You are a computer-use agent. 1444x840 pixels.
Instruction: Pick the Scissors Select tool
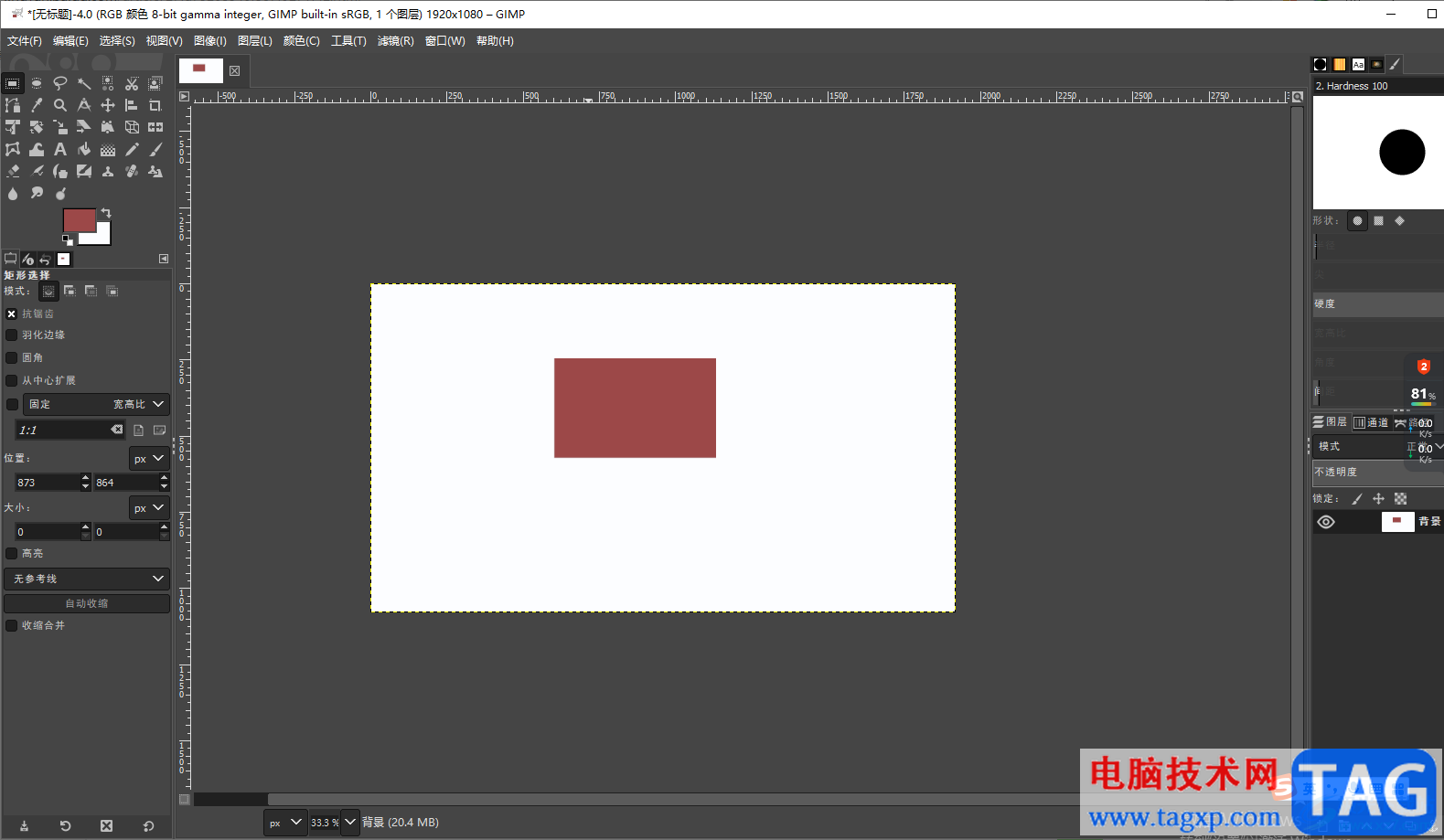tap(132, 83)
